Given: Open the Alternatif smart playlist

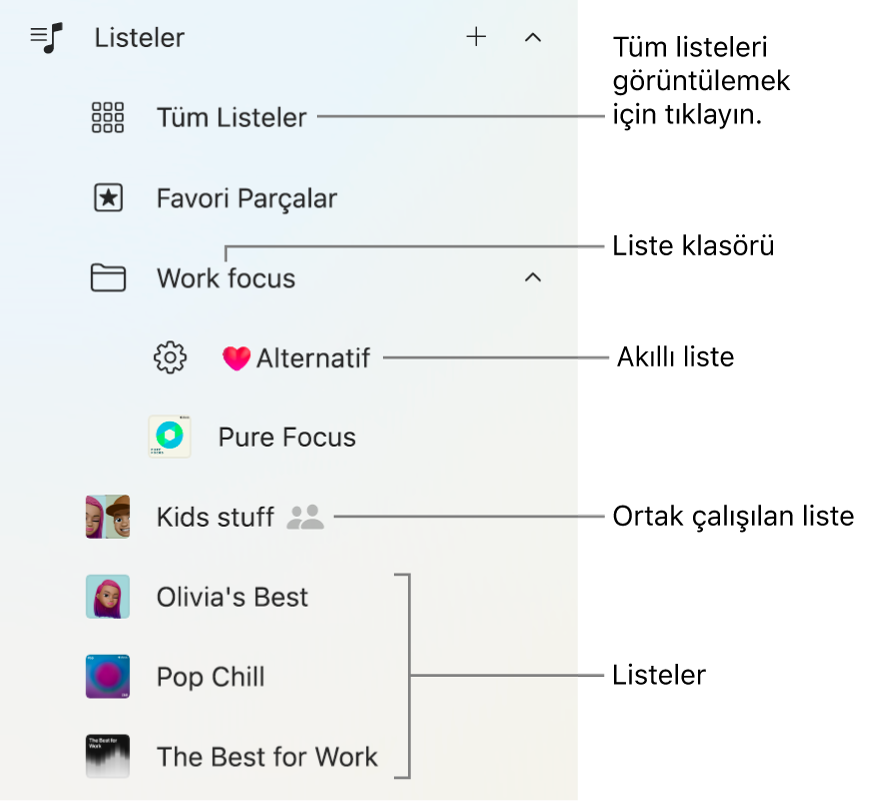Looking at the screenshot, I should click(313, 358).
